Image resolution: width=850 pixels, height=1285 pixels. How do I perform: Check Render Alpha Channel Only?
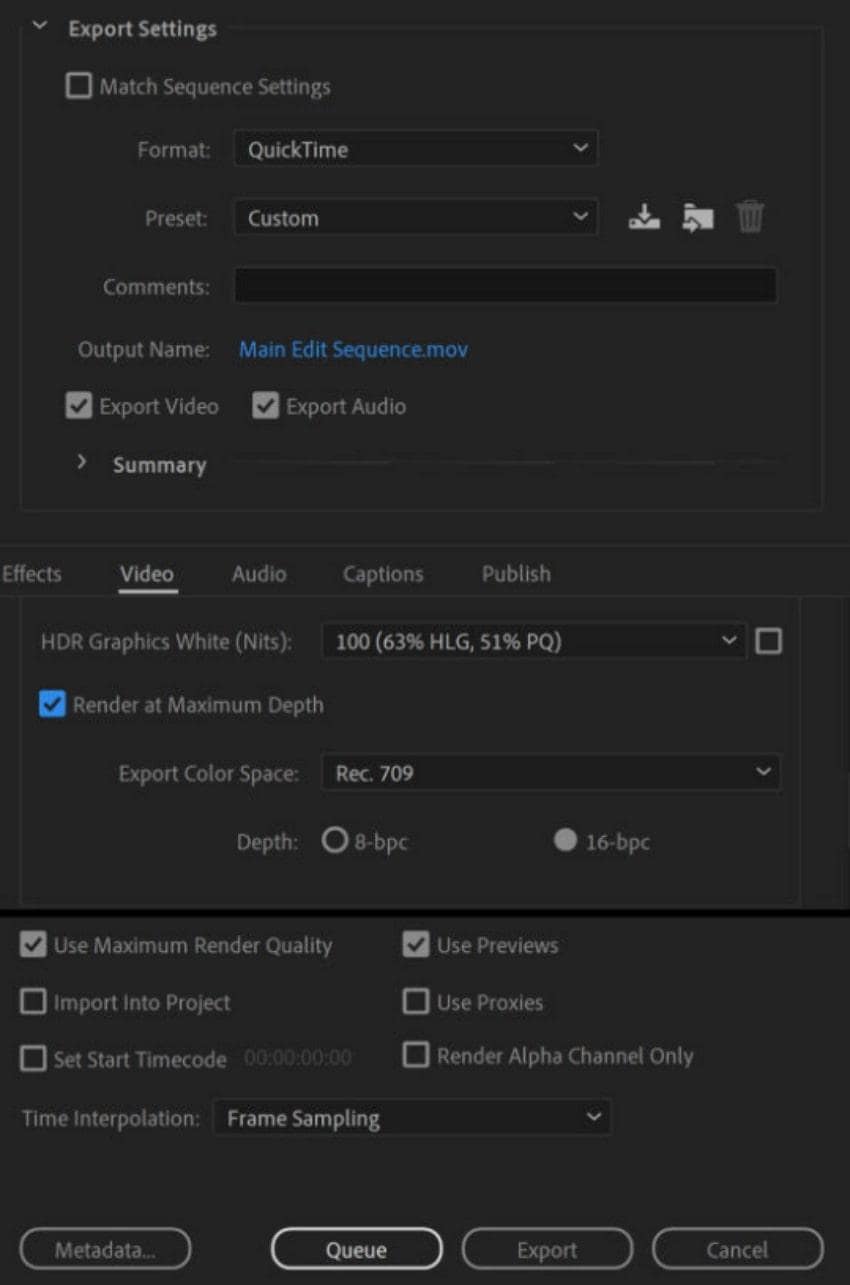416,1058
